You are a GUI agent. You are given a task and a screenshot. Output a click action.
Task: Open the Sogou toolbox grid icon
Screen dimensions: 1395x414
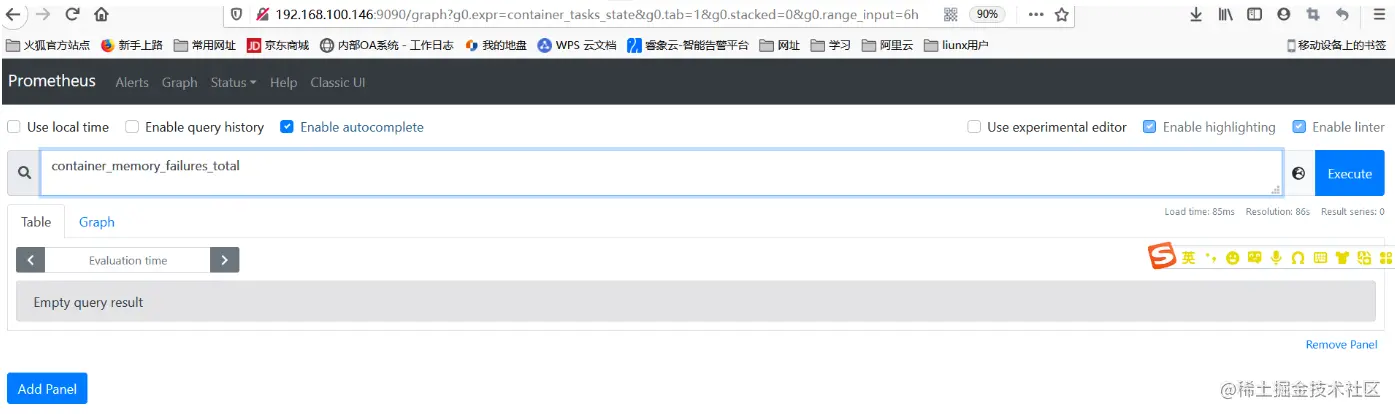(1385, 257)
